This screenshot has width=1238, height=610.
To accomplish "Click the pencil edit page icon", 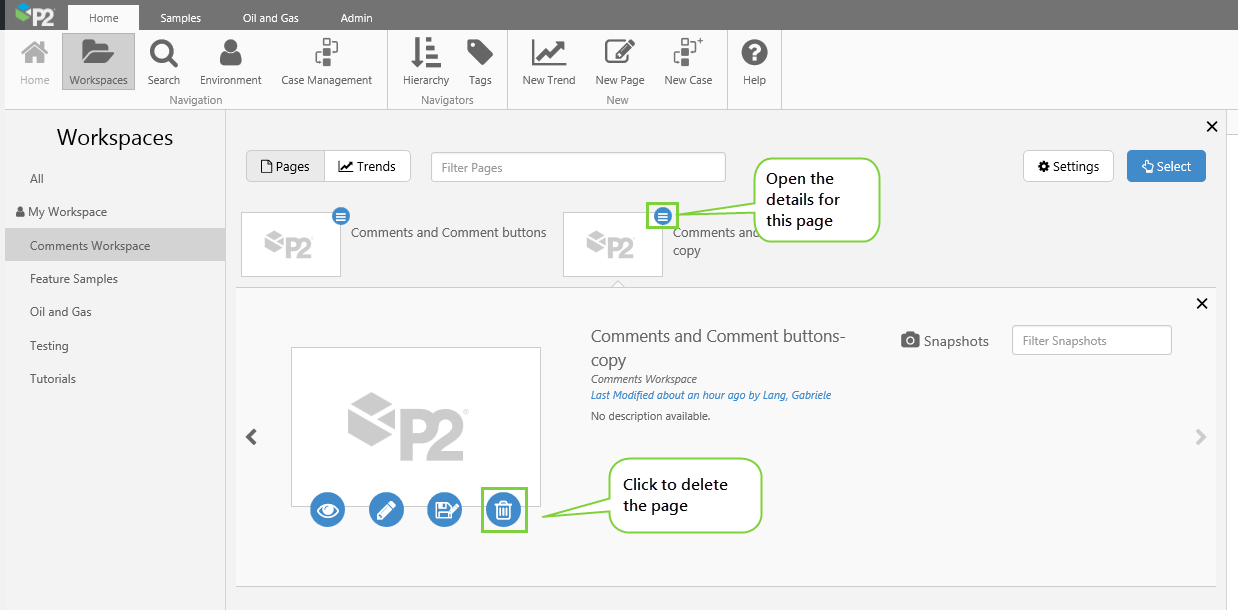I will coord(386,510).
